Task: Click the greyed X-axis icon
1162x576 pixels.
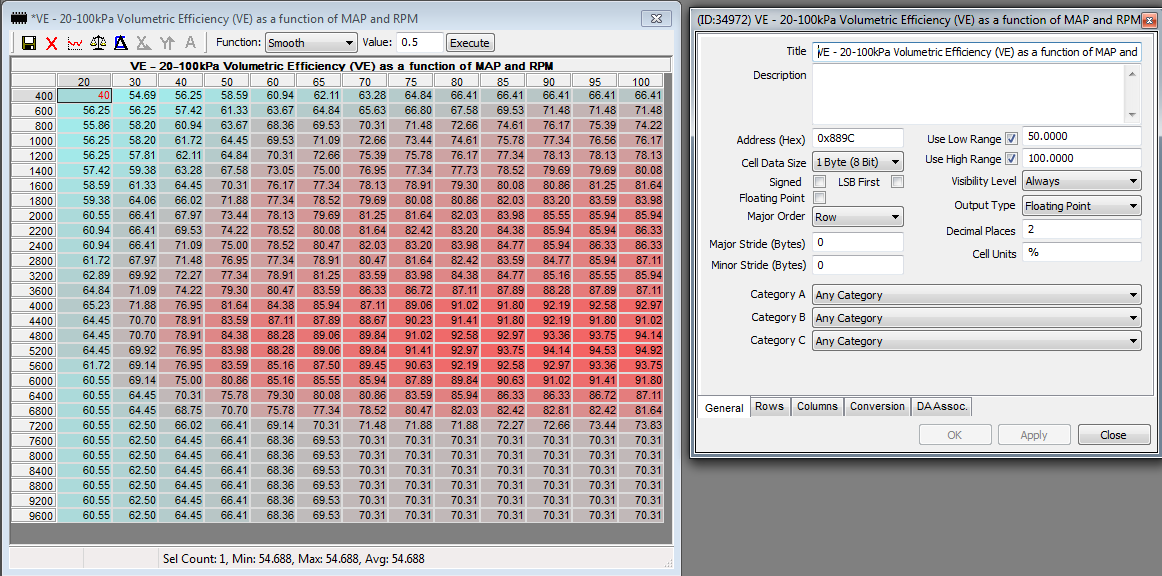Action: pyautogui.click(x=144, y=43)
